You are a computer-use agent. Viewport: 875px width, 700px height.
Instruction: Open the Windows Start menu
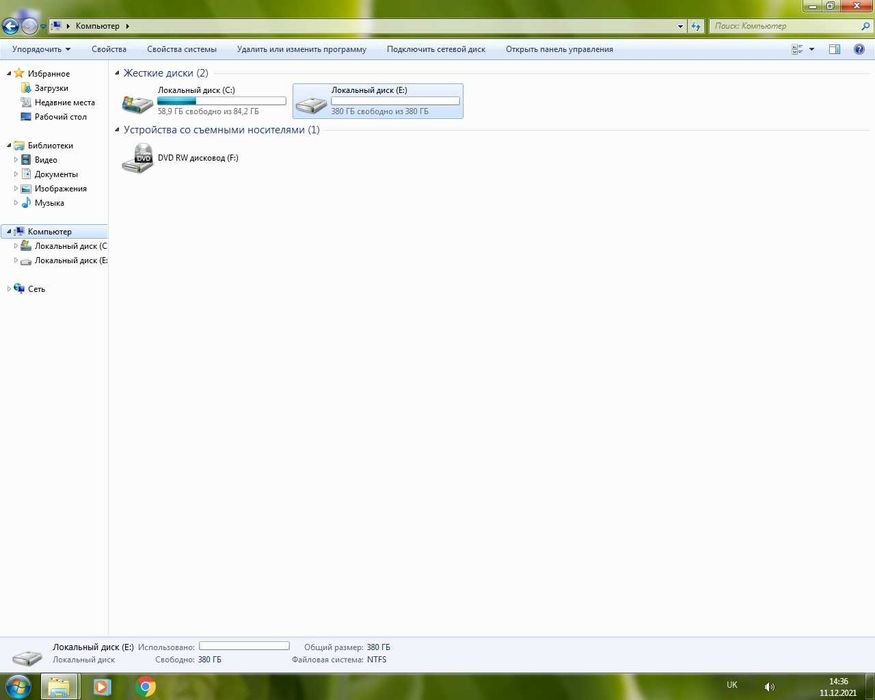(x=17, y=686)
